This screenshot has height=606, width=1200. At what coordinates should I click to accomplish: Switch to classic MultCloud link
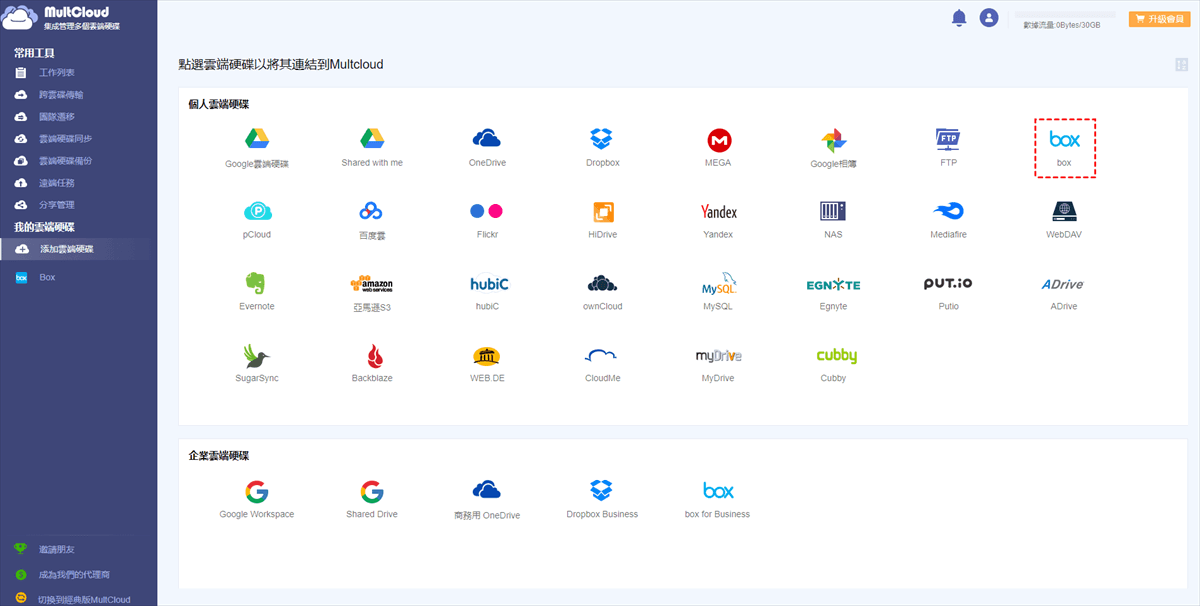tap(84, 599)
